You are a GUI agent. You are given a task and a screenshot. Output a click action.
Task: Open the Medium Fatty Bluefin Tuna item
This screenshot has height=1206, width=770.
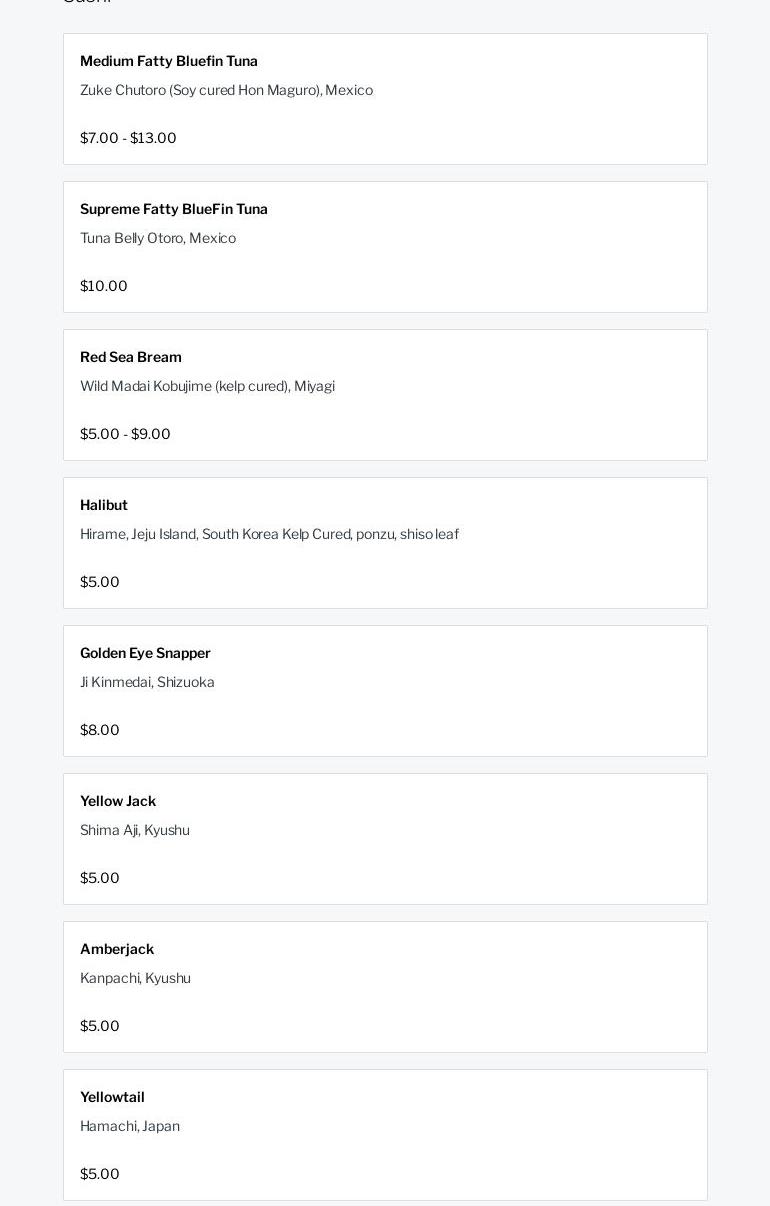point(169,62)
